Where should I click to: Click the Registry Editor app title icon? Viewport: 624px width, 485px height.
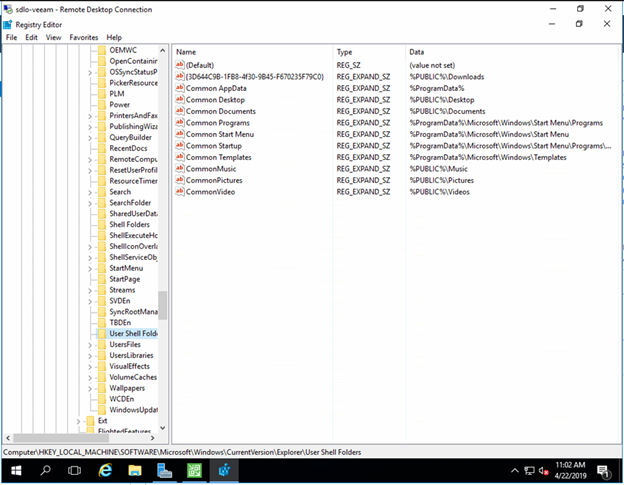point(8,25)
